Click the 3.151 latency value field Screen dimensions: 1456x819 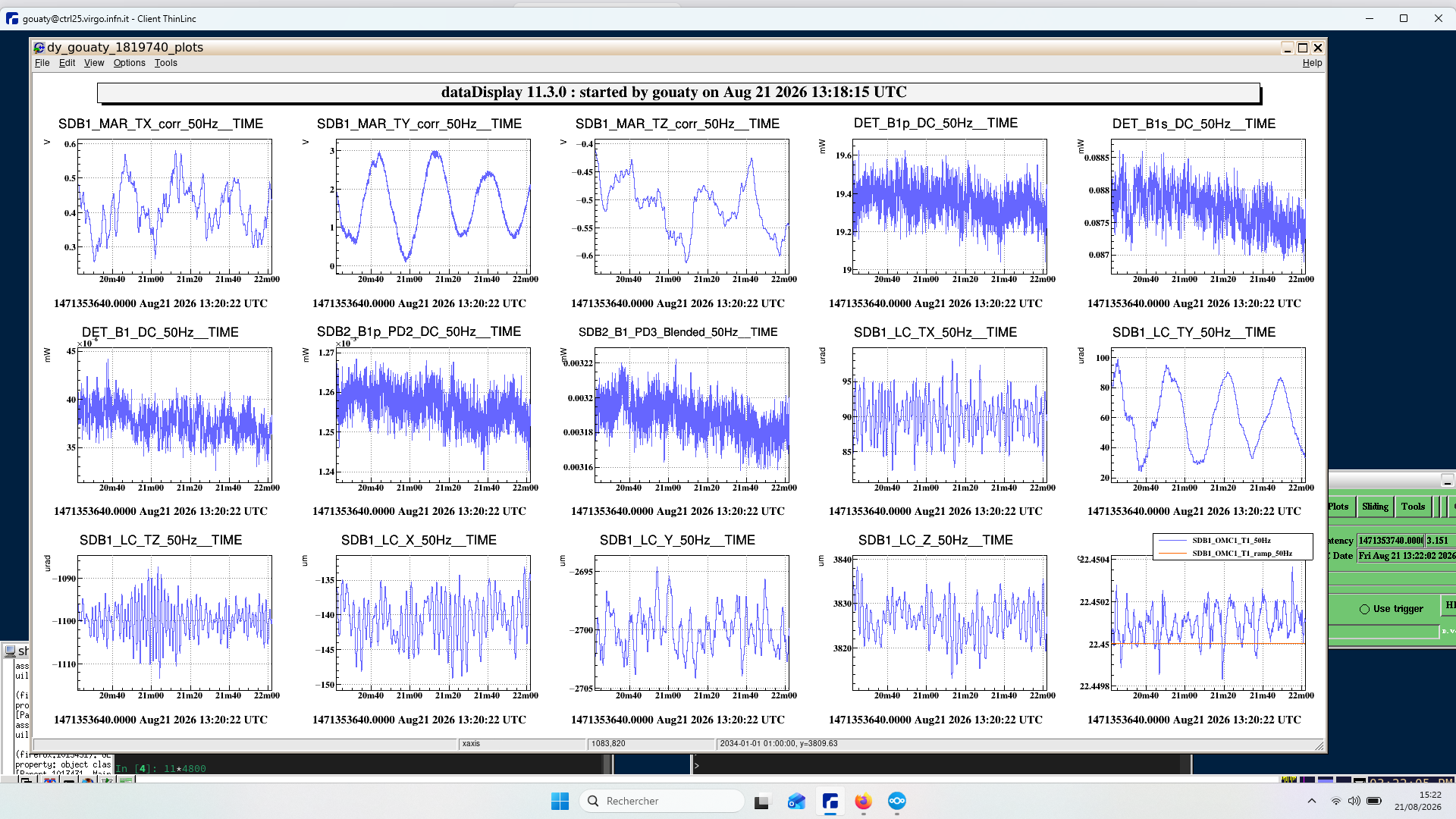1440,541
